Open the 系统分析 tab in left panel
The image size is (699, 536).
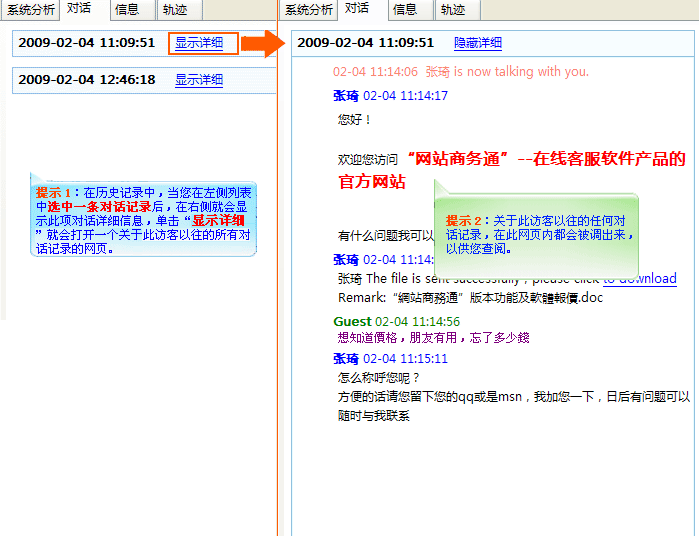pos(29,10)
